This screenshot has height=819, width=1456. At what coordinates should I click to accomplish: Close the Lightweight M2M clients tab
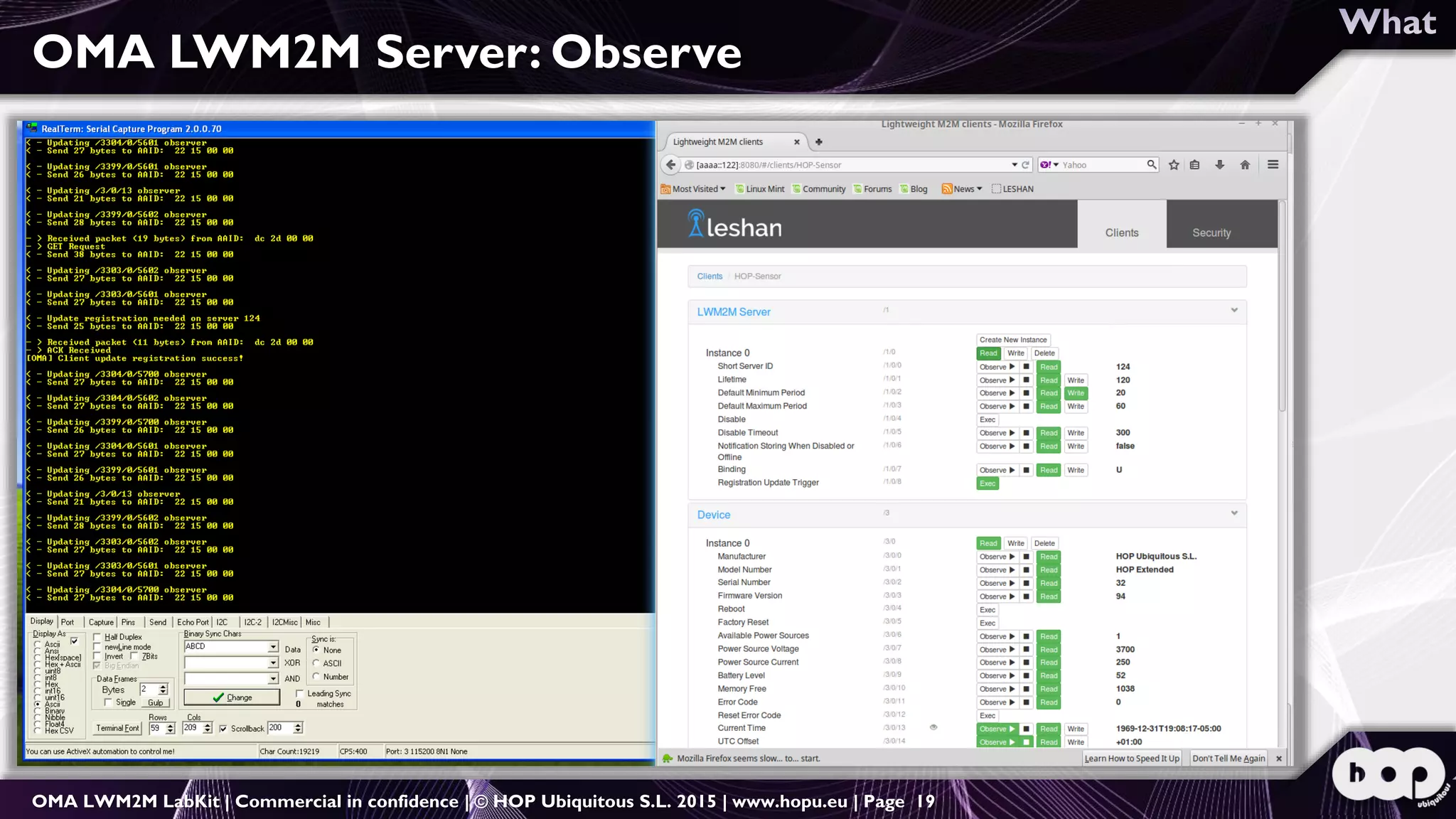(x=797, y=142)
